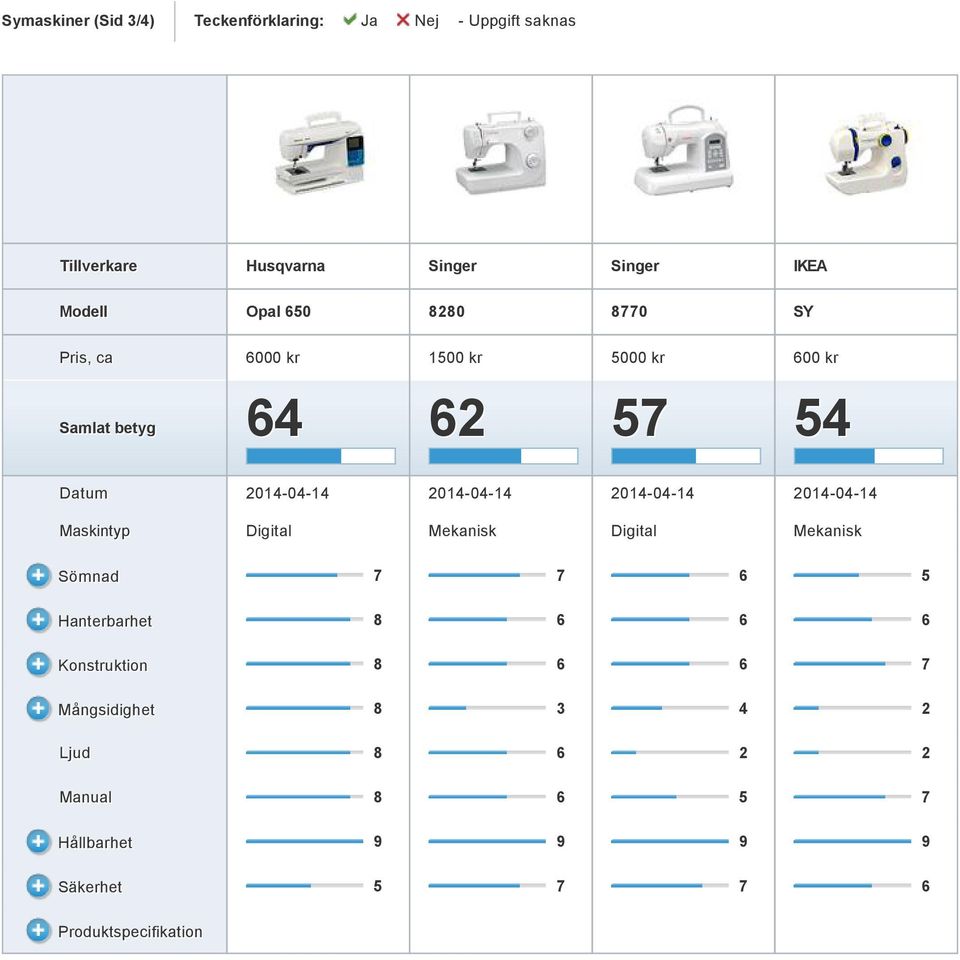Click the date in the IKEA column
Viewport: 960px width, 960px height.
click(x=835, y=493)
